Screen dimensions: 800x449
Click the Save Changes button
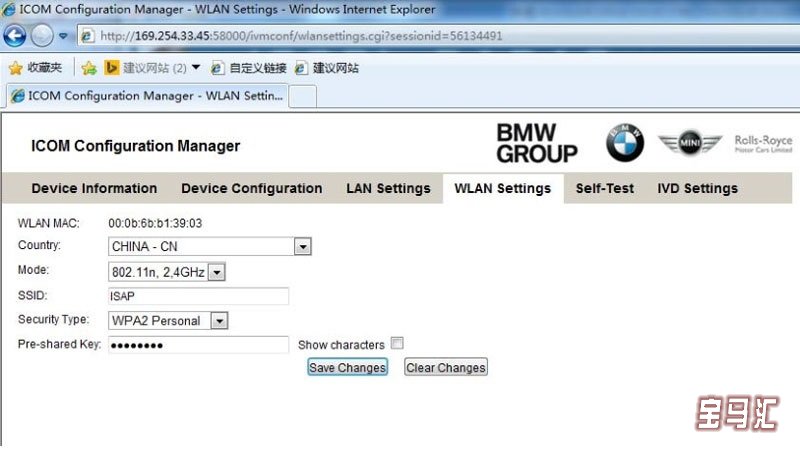347,367
